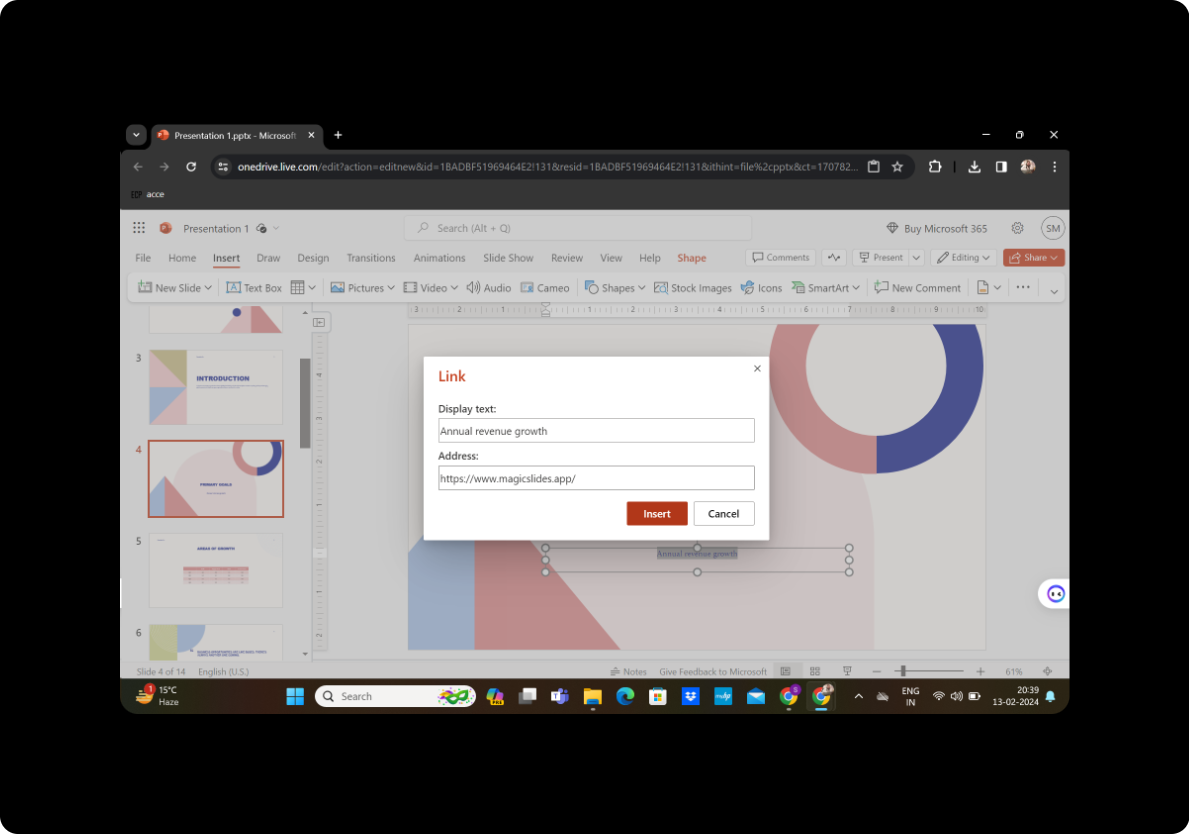Open the ribbon more options ellipsis
Viewport: 1189px width, 834px height.
[x=1023, y=287]
